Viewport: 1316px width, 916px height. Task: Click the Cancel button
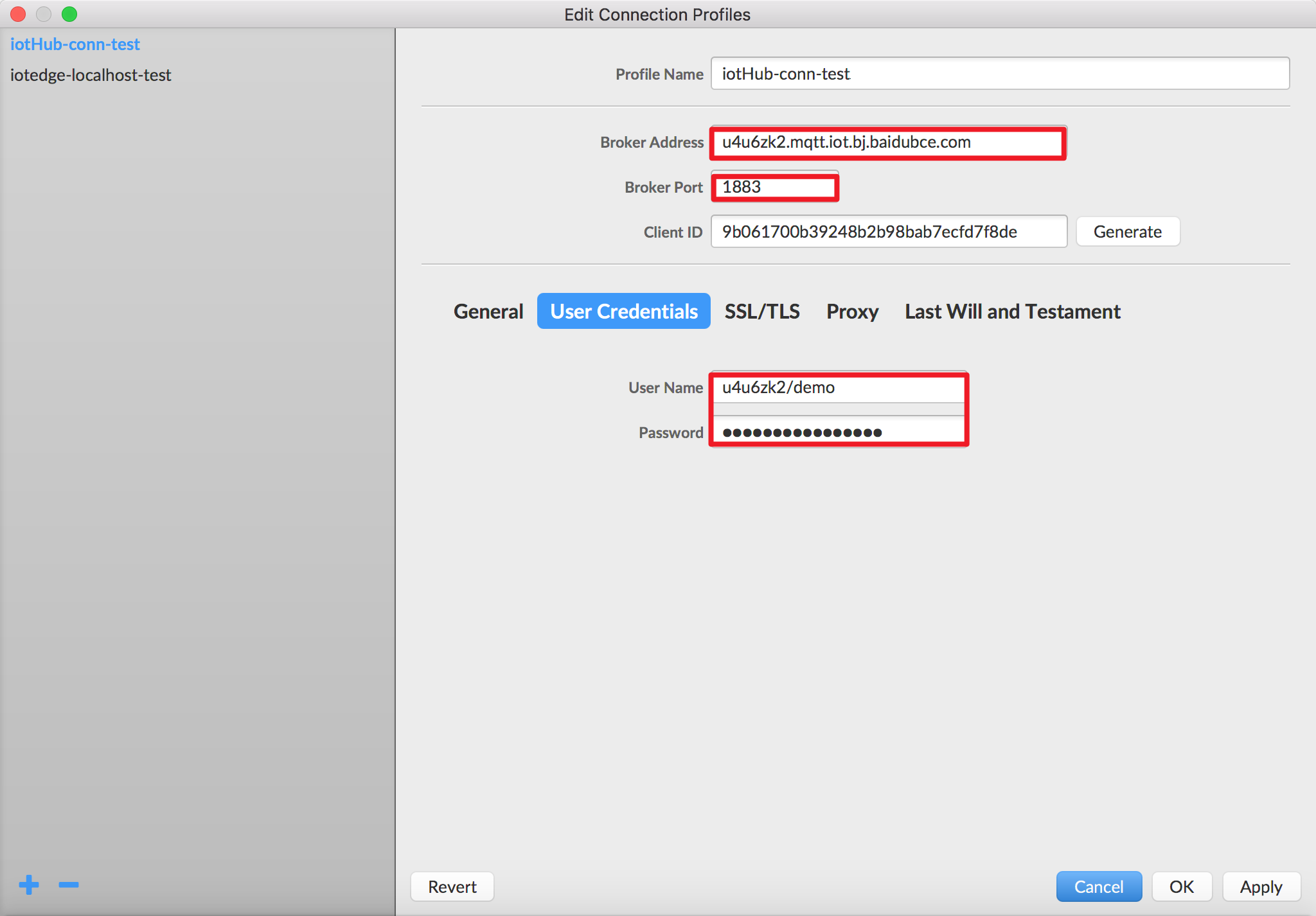click(1099, 887)
